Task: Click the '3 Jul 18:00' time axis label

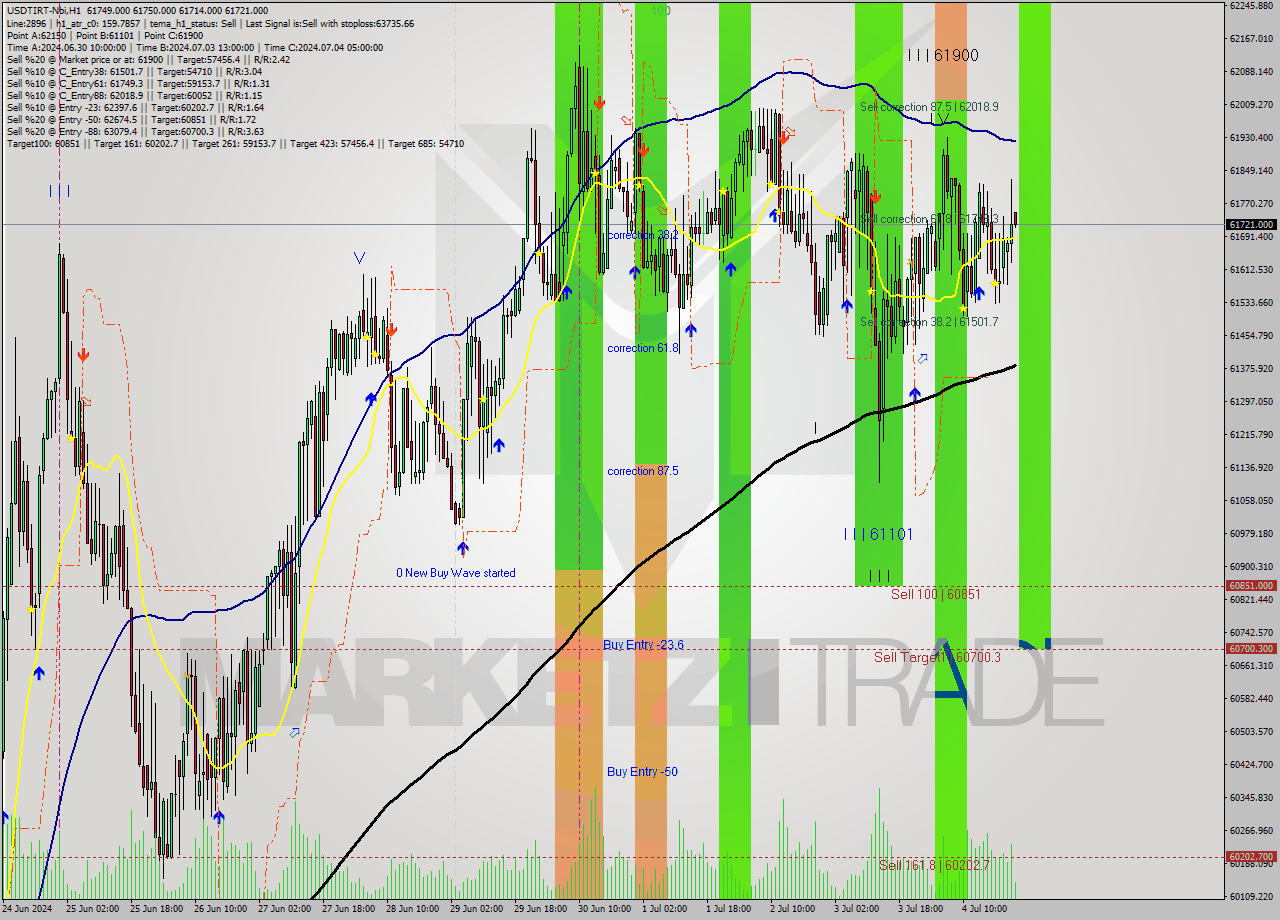Action: point(922,909)
